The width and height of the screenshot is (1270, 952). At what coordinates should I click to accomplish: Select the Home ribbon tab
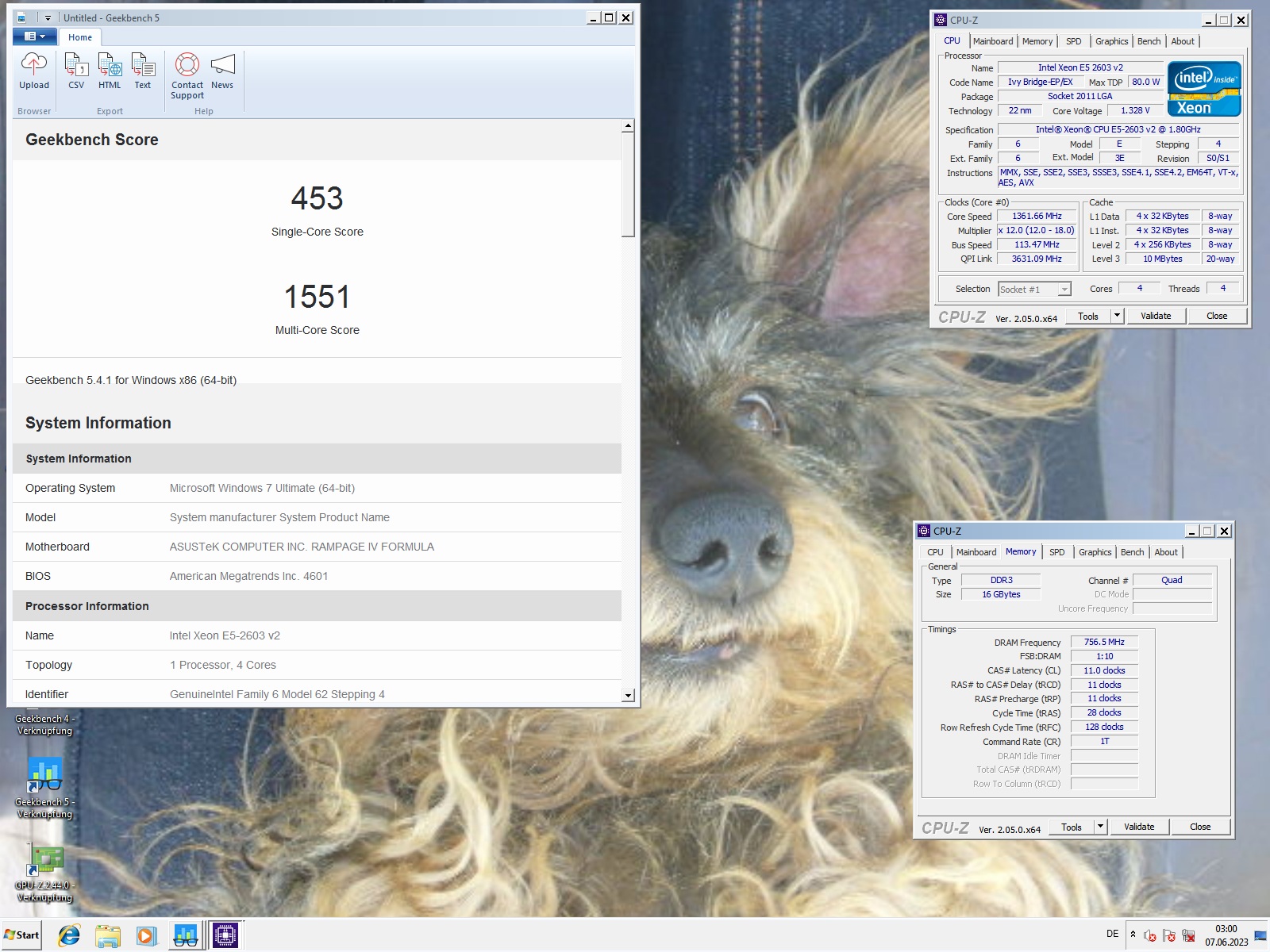pyautogui.click(x=80, y=37)
